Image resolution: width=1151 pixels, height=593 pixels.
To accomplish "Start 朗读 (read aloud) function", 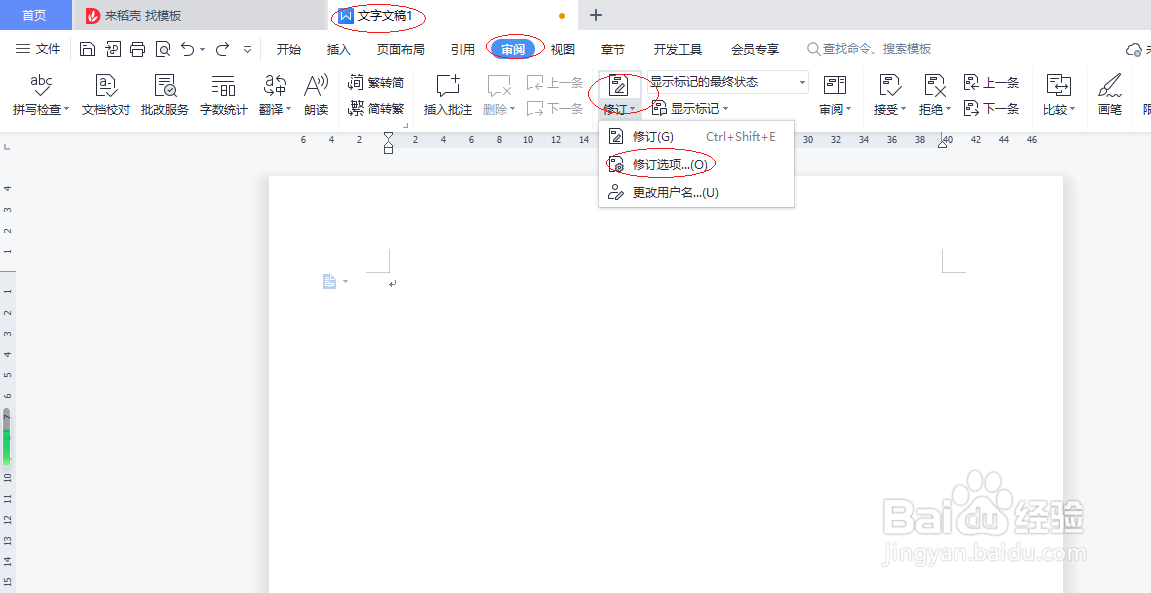I will 316,93.
